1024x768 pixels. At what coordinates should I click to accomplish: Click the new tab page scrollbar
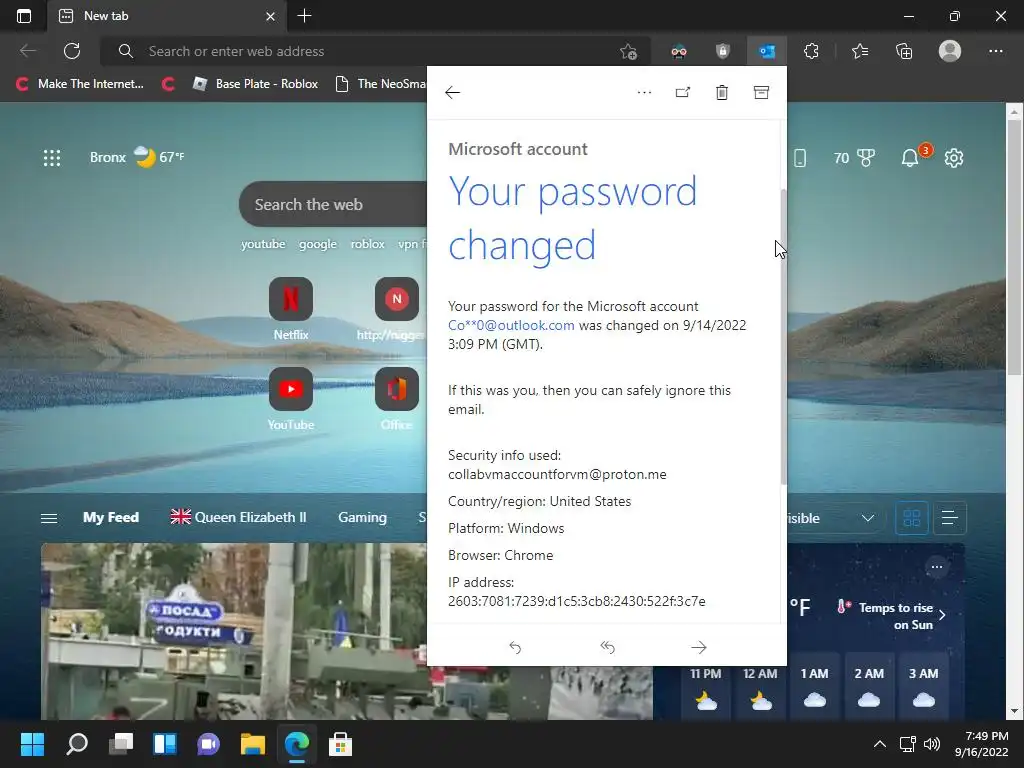click(x=1014, y=248)
